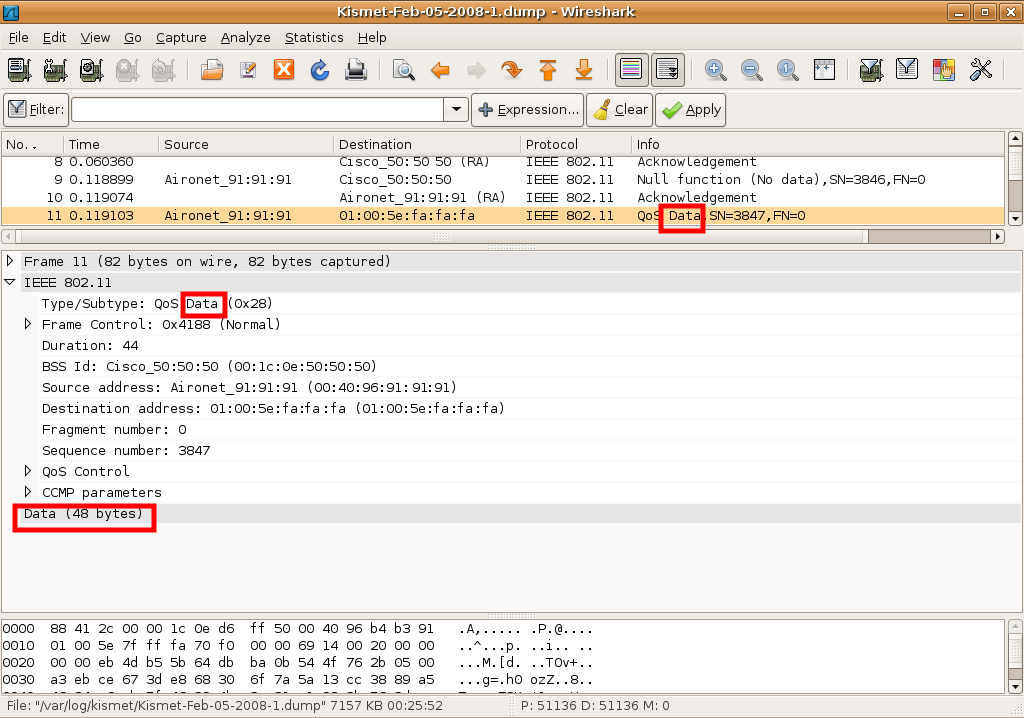Screen dimensions: 1024x718
Task: Select the Data (48 bytes) row
Action: (511, 514)
